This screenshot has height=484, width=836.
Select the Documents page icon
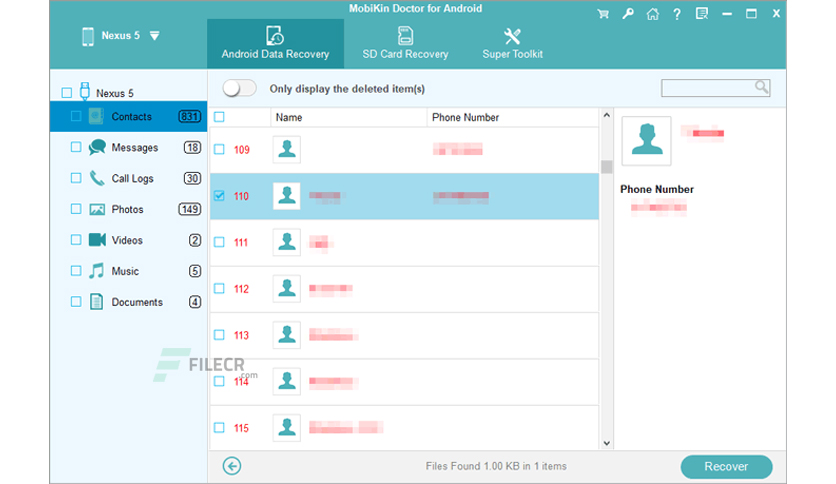(x=97, y=302)
